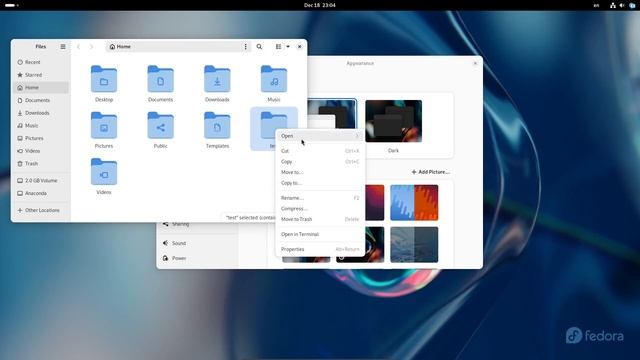640x360 pixels.
Task: Expand the view options dropdown arrow
Action: [288, 47]
